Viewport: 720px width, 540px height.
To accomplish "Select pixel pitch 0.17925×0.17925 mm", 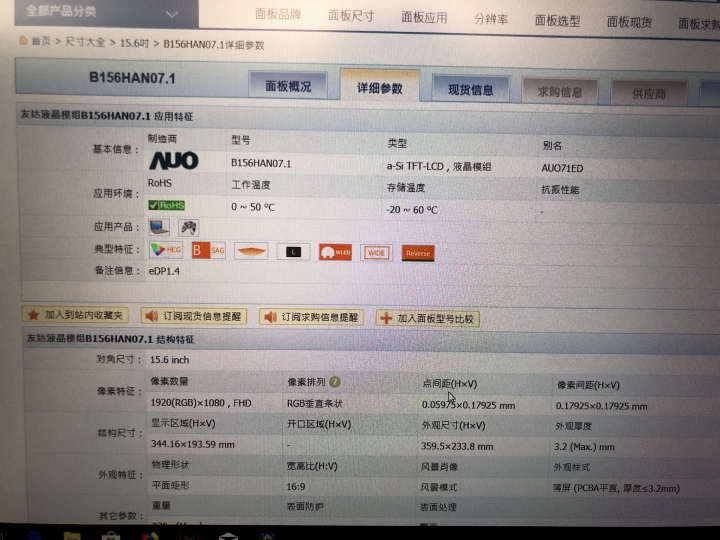I will coord(602,406).
